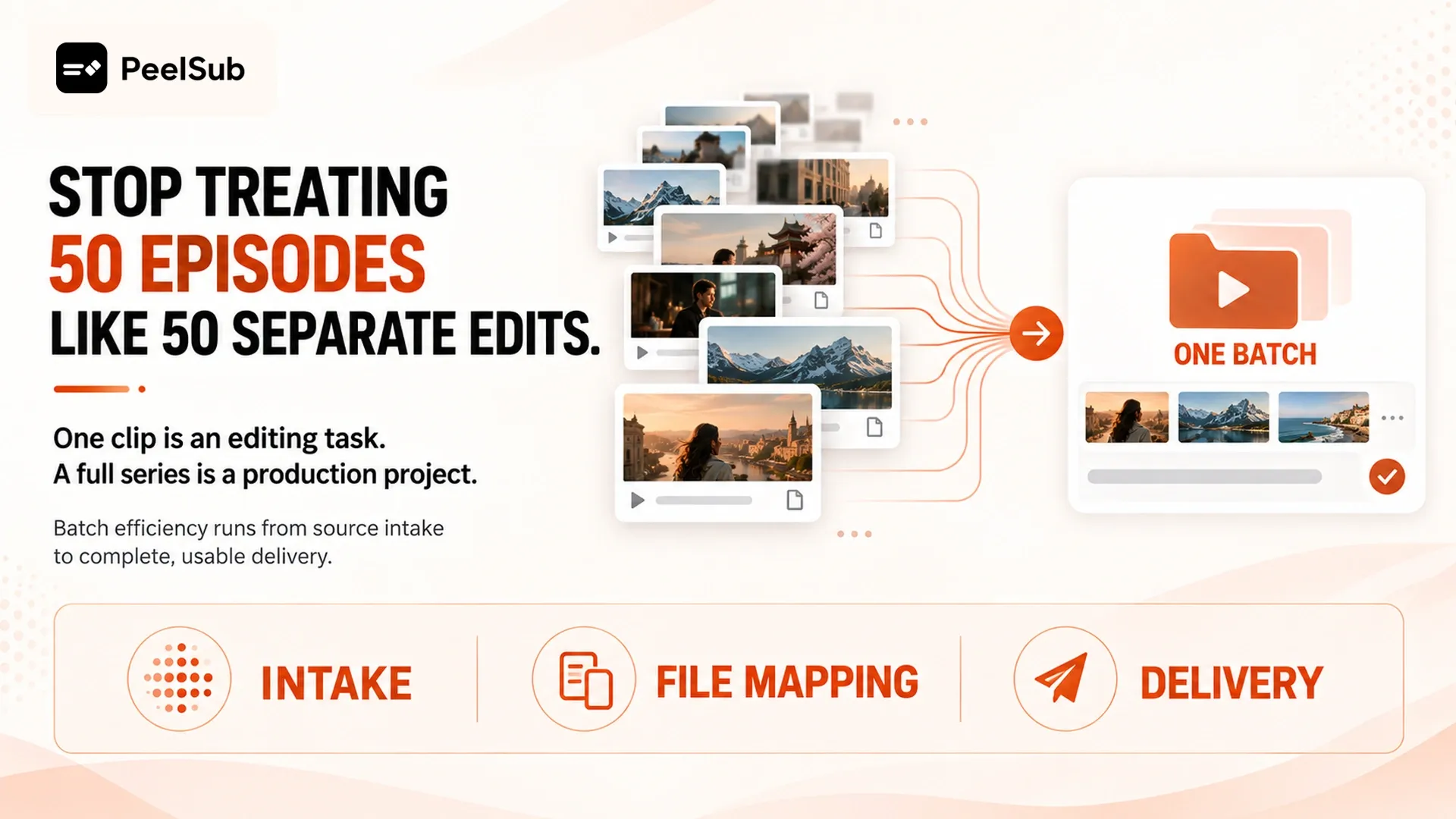Click the file icon beside the city buildings clip
Image resolution: width=1456 pixels, height=819 pixels.
[876, 231]
